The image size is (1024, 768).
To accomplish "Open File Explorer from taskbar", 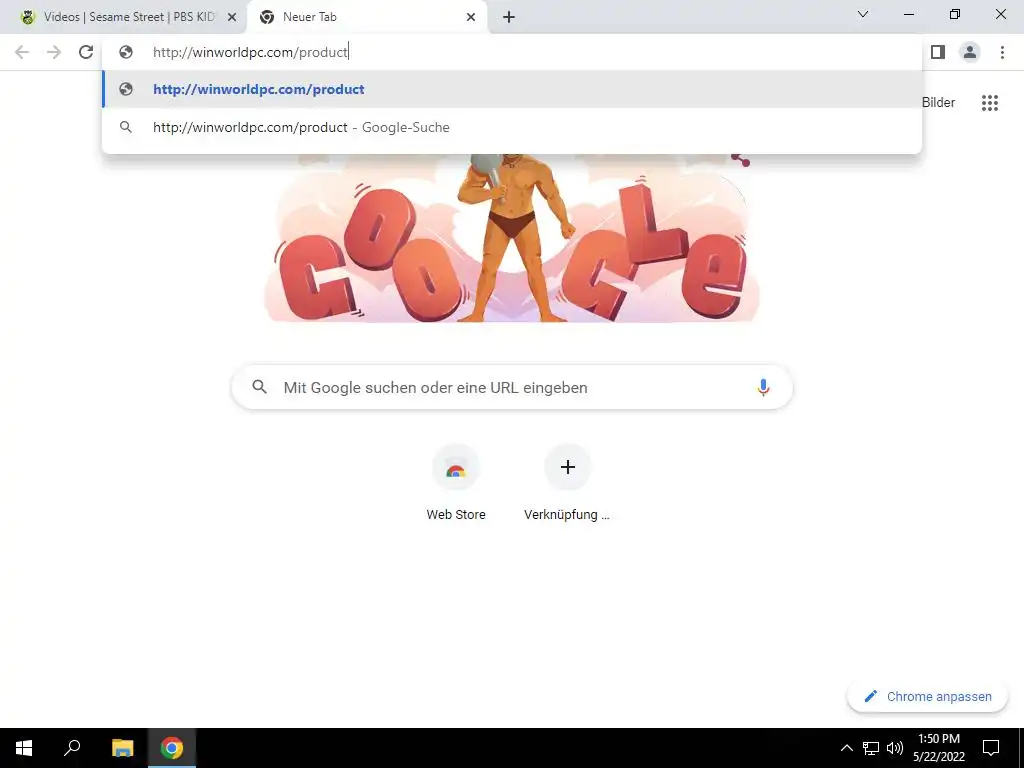I will (x=122, y=748).
